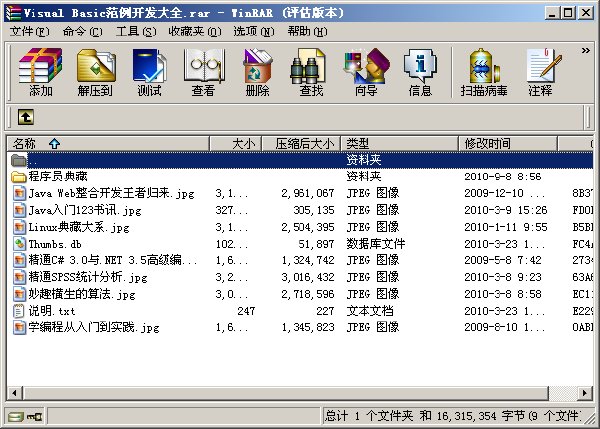Open the 选项(N) menu
This screenshot has width=600, height=429.
[x=254, y=31]
